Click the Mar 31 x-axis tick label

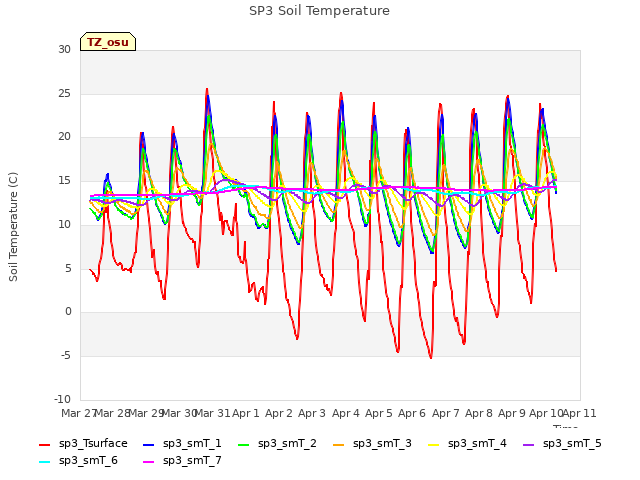click(212, 413)
